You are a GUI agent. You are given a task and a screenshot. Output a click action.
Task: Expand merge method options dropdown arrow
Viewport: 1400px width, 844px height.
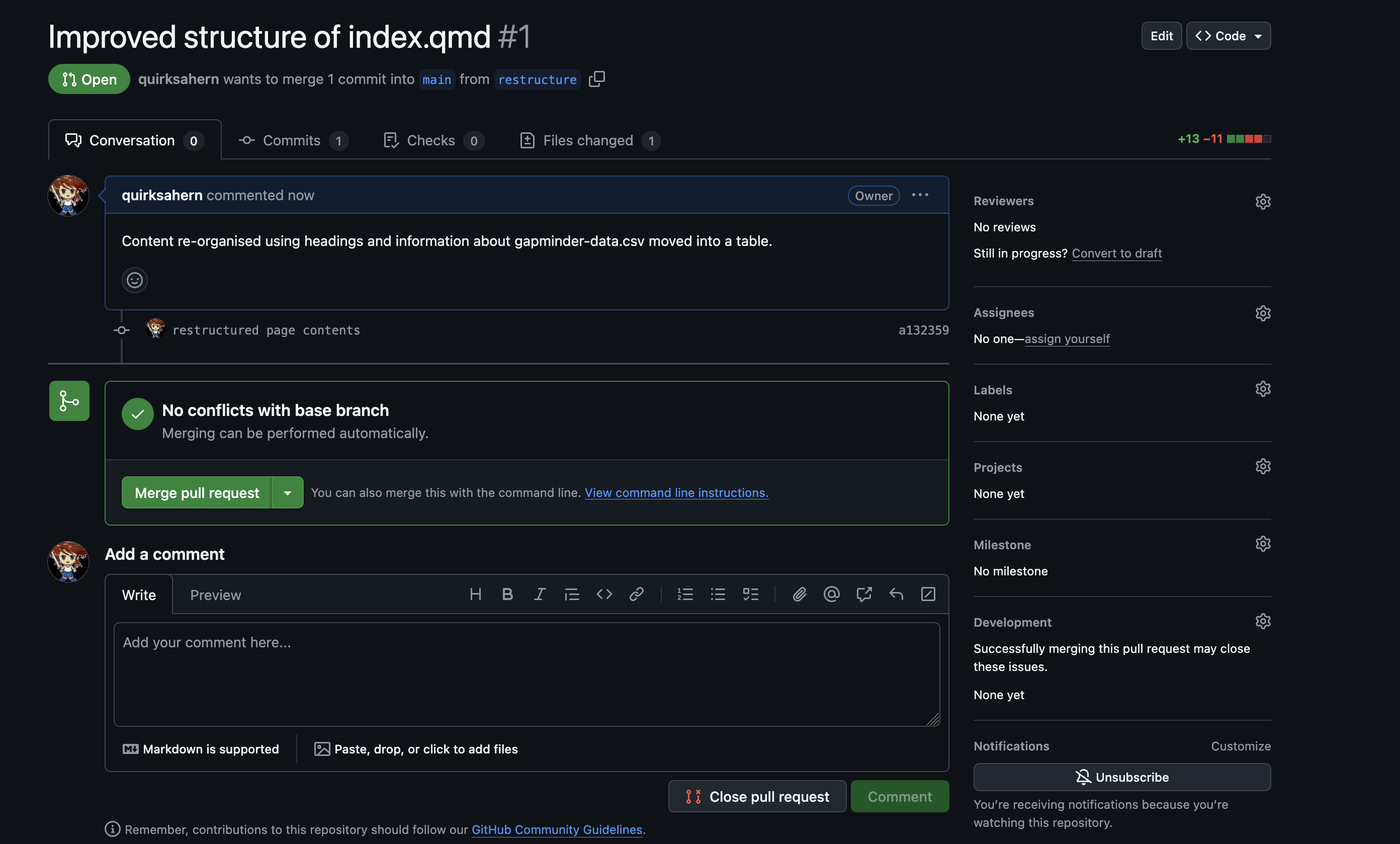click(288, 493)
